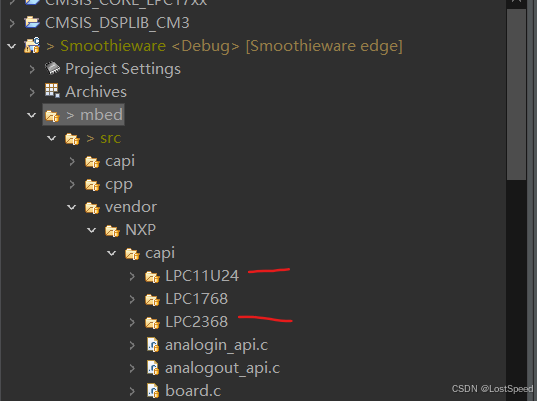Collapse the mbed folder
The height and width of the screenshot is (401, 537).
tap(32, 115)
